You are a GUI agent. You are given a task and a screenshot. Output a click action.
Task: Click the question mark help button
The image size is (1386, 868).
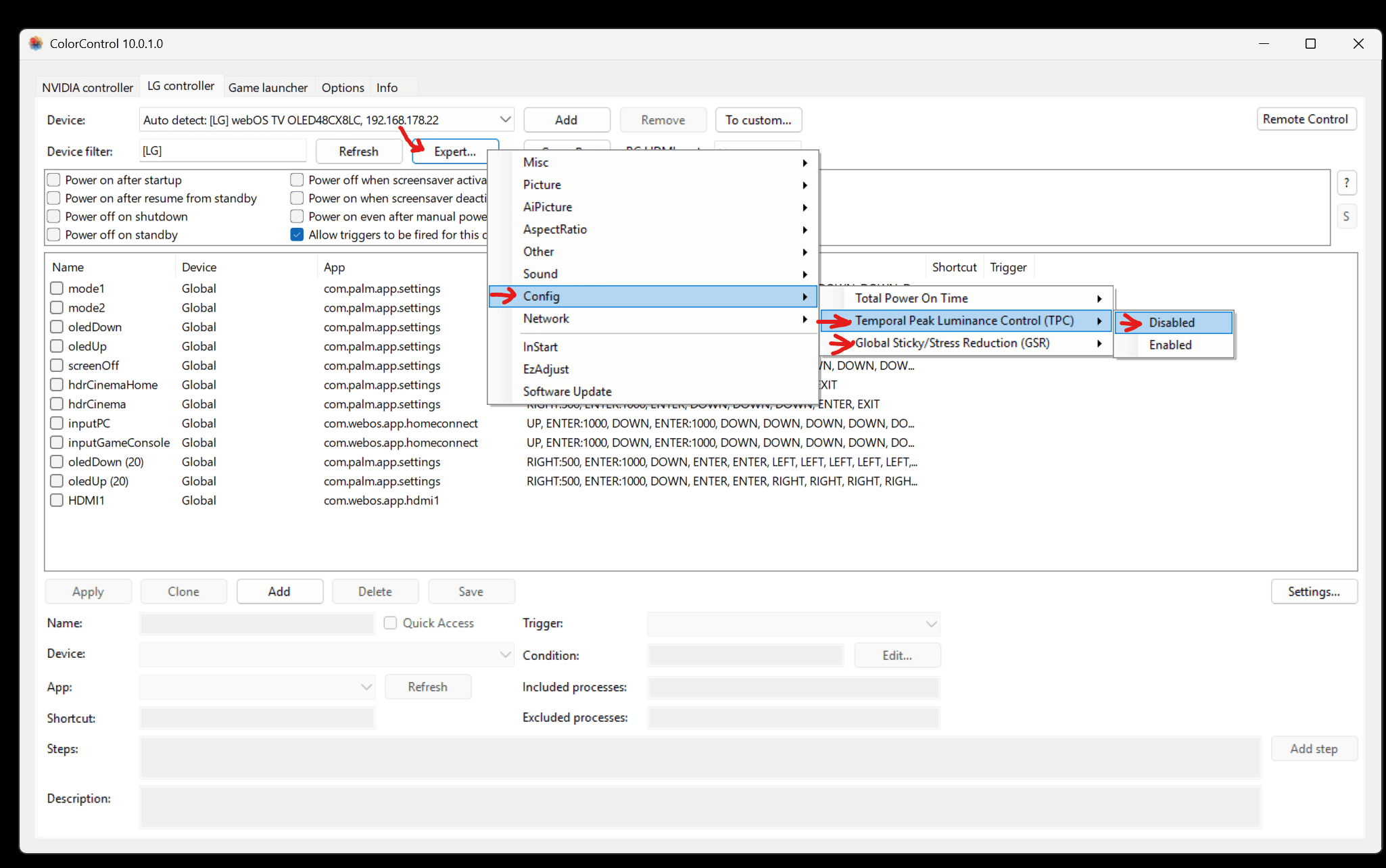pos(1346,183)
